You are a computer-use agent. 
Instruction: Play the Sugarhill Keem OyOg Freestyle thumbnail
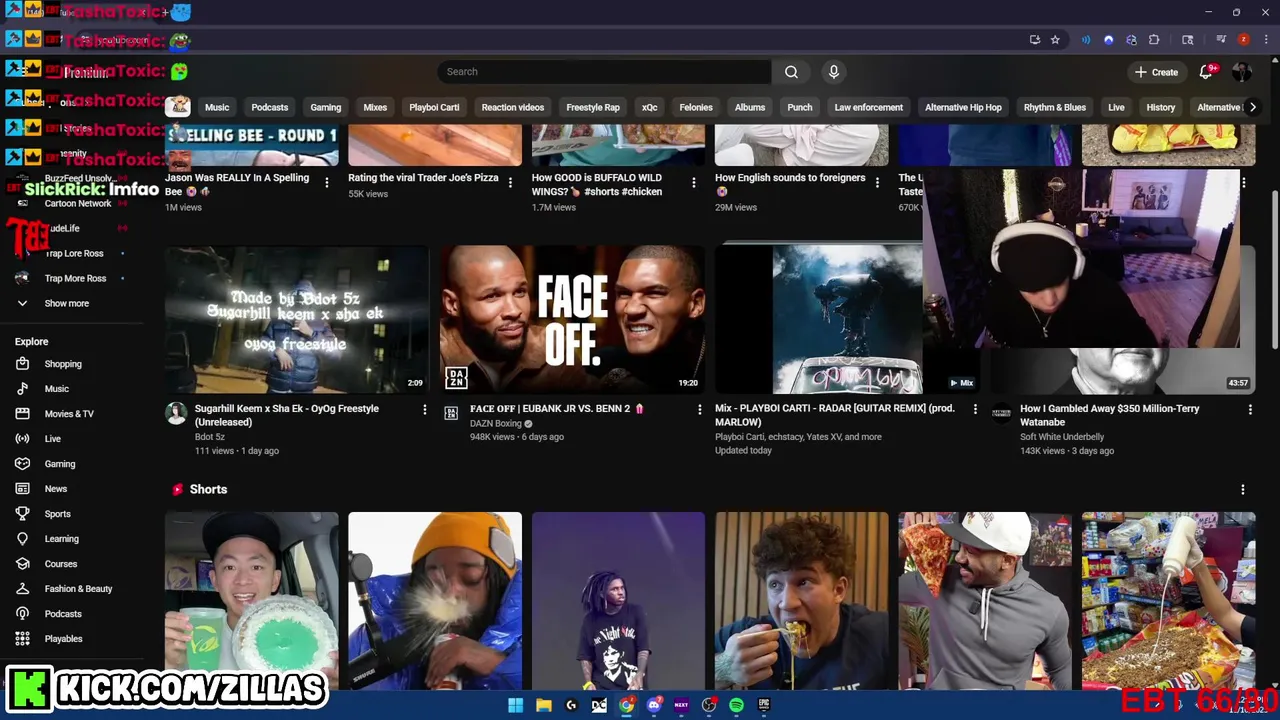(x=297, y=320)
